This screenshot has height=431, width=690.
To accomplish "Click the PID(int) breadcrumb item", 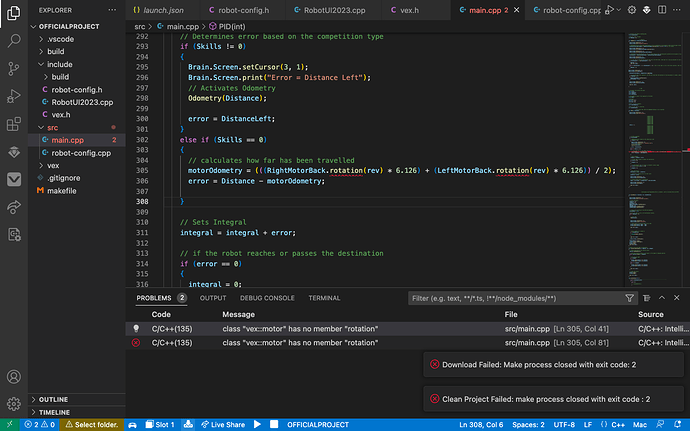I will [228, 26].
